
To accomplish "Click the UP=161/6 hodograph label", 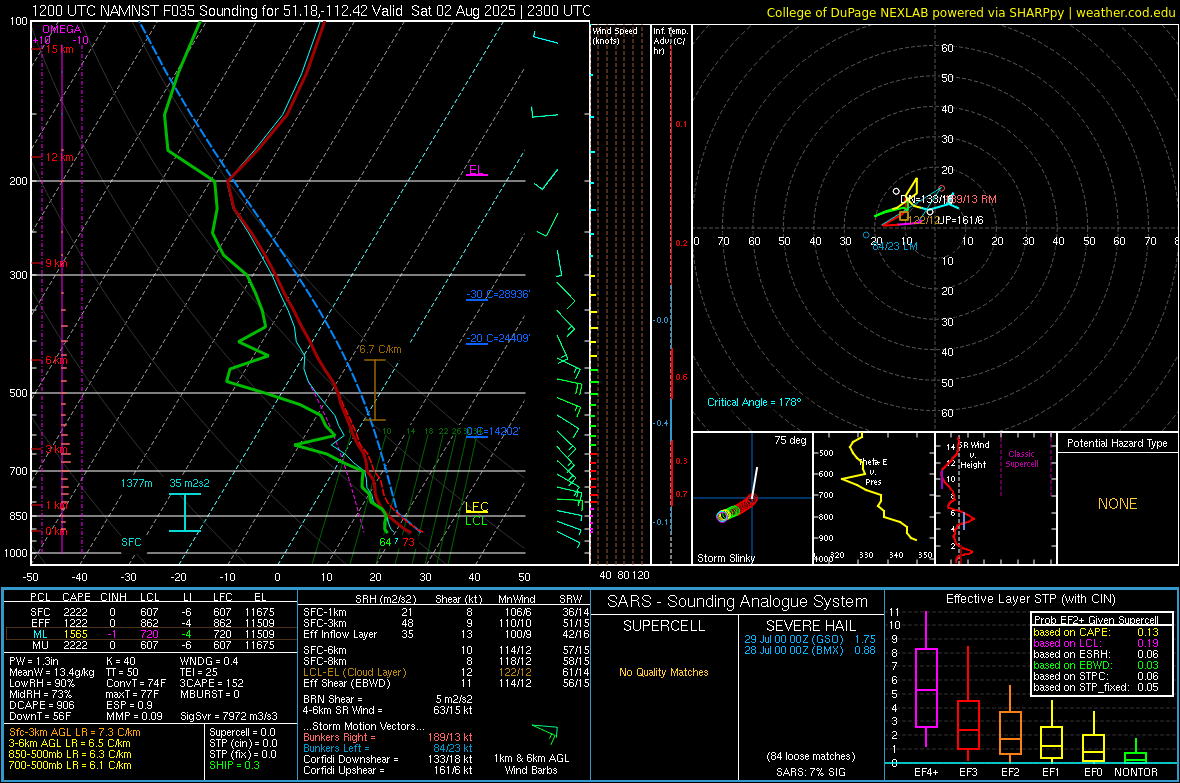I will coord(960,220).
